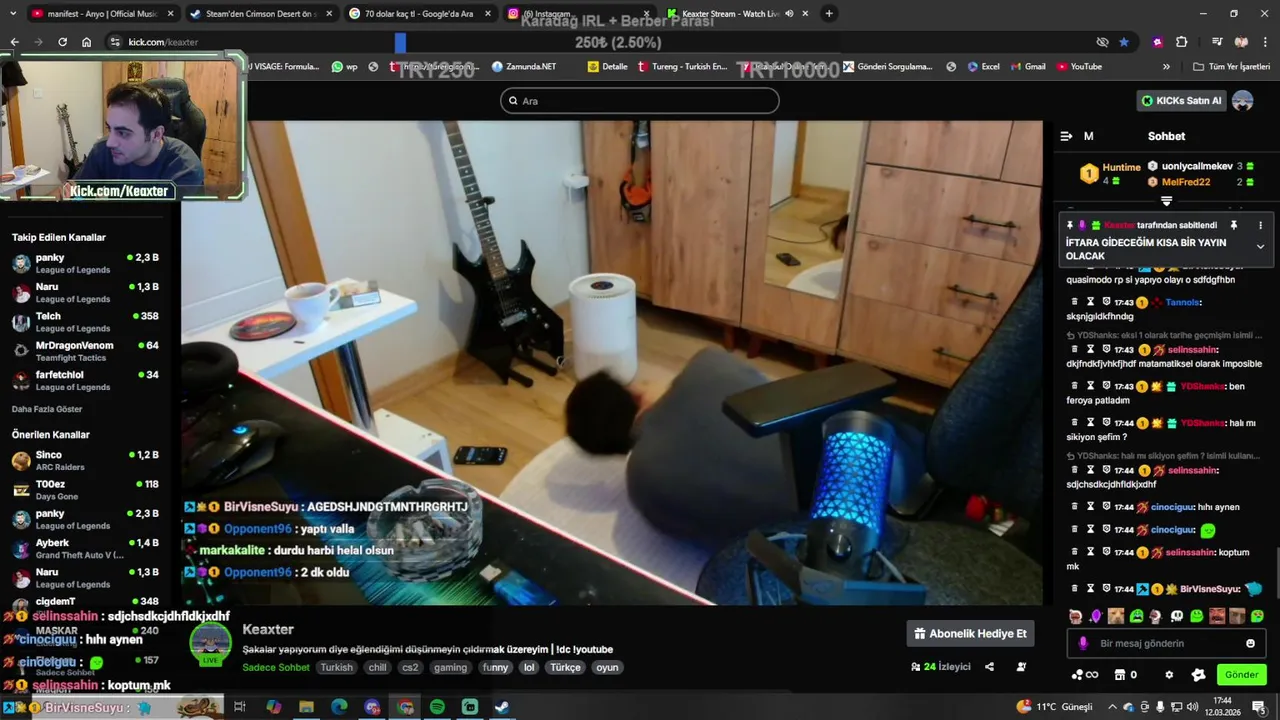Expand the chat leaderboard handle
Viewport: 1280px width, 720px height.
point(1166,202)
